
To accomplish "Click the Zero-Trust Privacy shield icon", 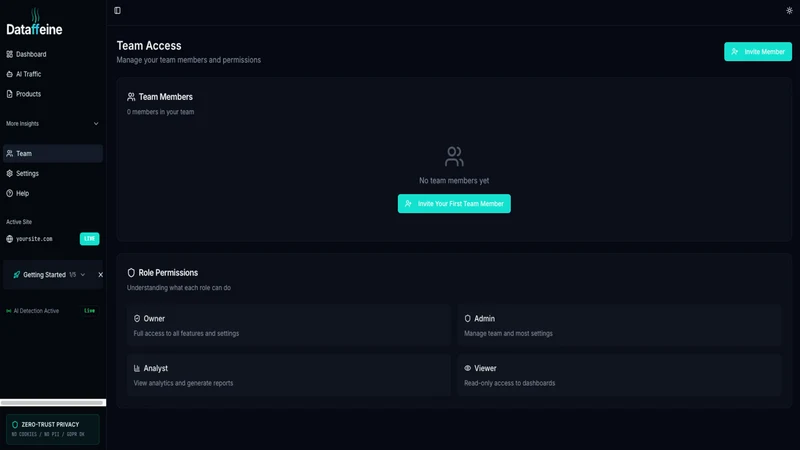I will point(15,424).
